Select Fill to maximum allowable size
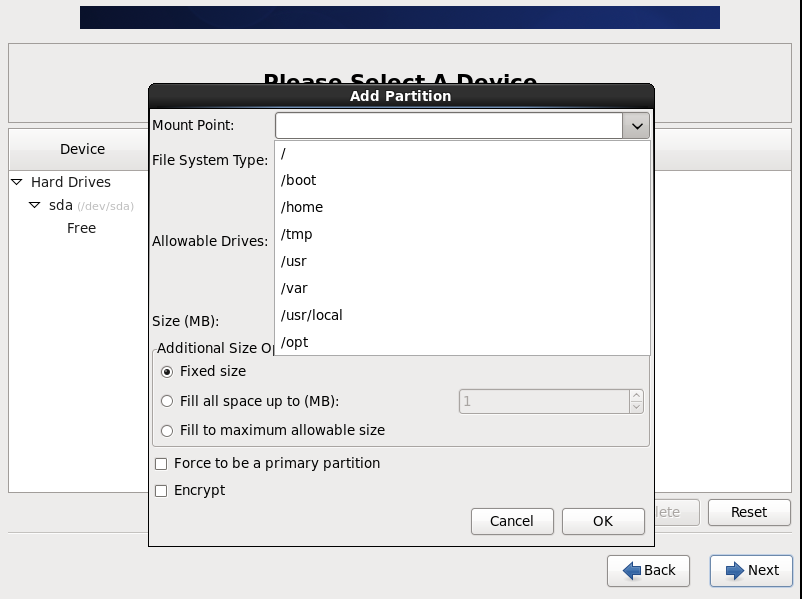This screenshot has width=802, height=599. pos(167,431)
